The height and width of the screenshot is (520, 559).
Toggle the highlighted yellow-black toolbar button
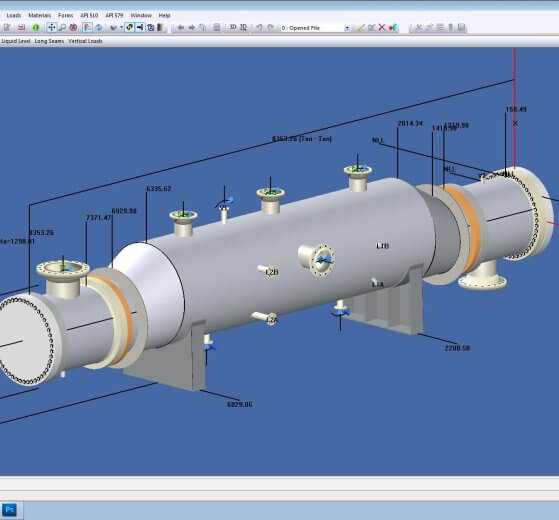click(x=129, y=27)
